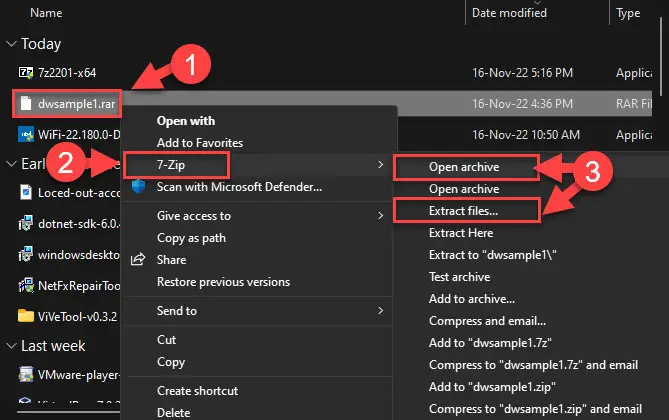Viewport: 669px width, 420px height.
Task: Click the Share arrow icon
Action: point(138,260)
